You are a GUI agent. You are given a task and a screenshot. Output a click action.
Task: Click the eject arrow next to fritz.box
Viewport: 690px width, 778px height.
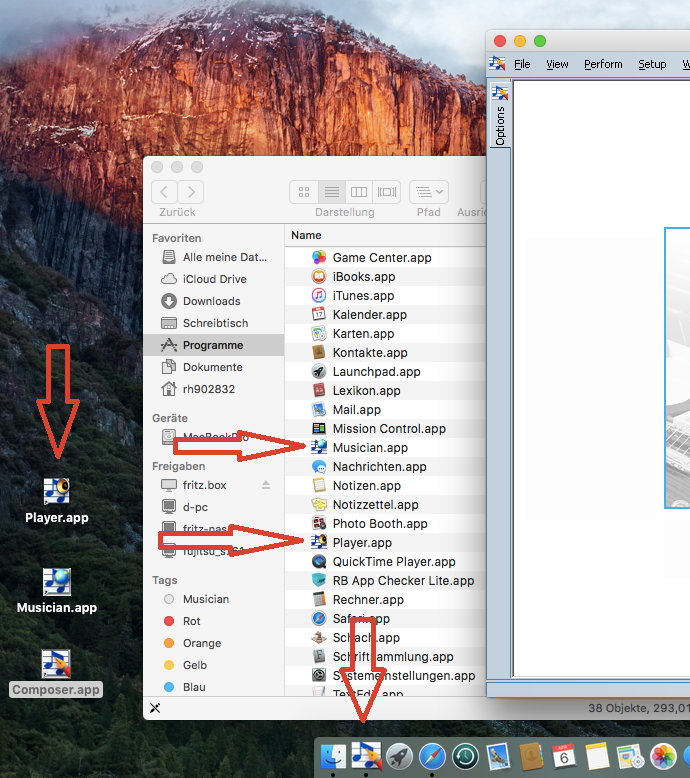pos(266,485)
